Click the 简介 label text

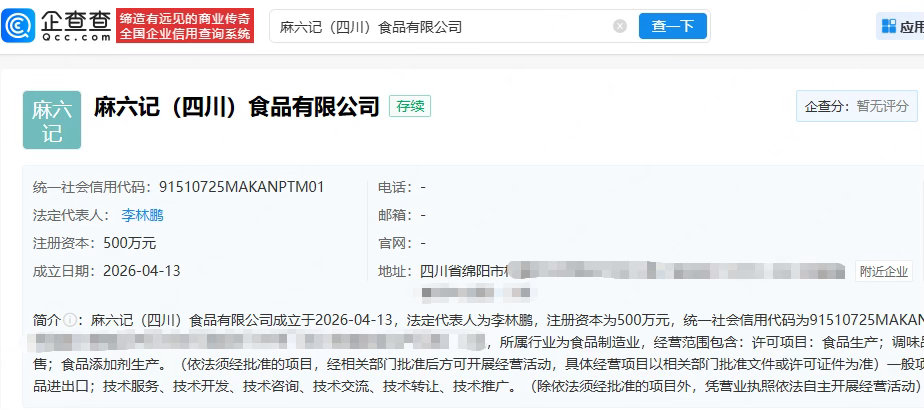47,320
